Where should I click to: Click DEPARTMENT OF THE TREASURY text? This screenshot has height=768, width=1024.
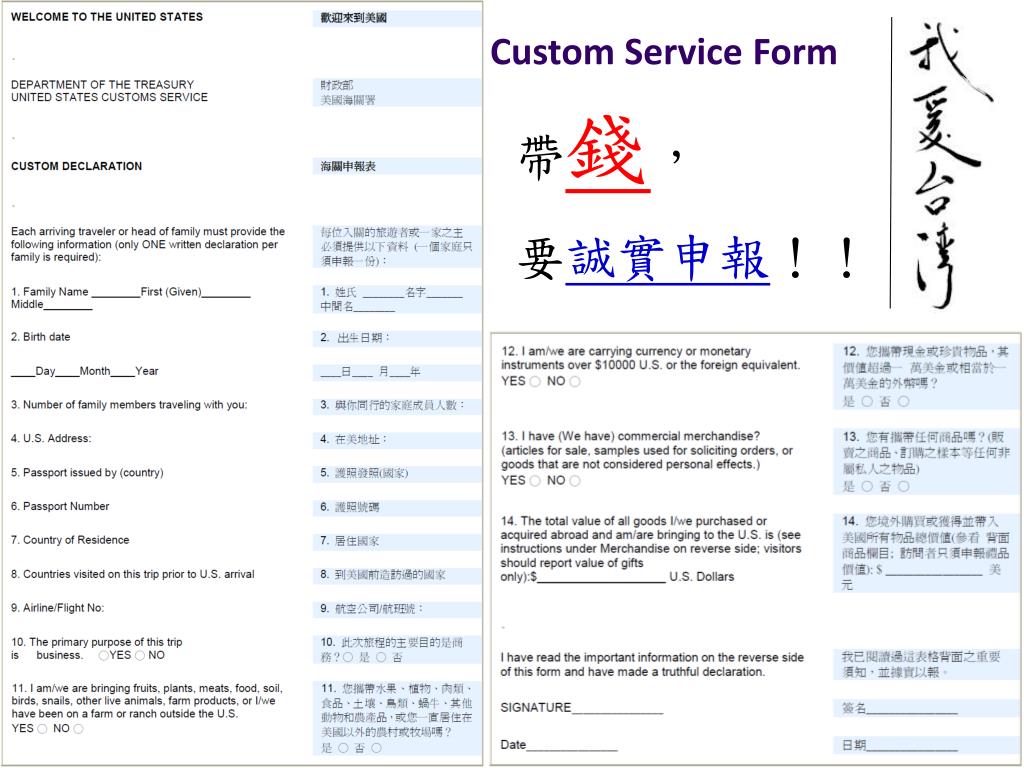click(103, 85)
